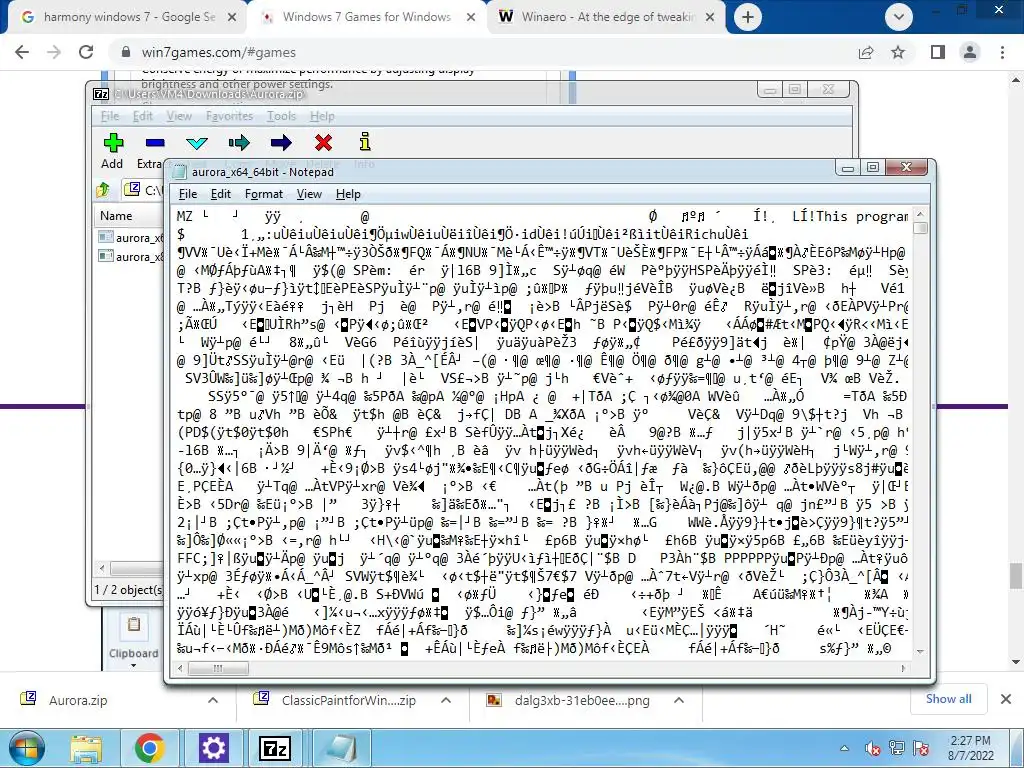This screenshot has height=768, width=1024.
Task: Click Chrome back arrow
Action: (x=22, y=52)
